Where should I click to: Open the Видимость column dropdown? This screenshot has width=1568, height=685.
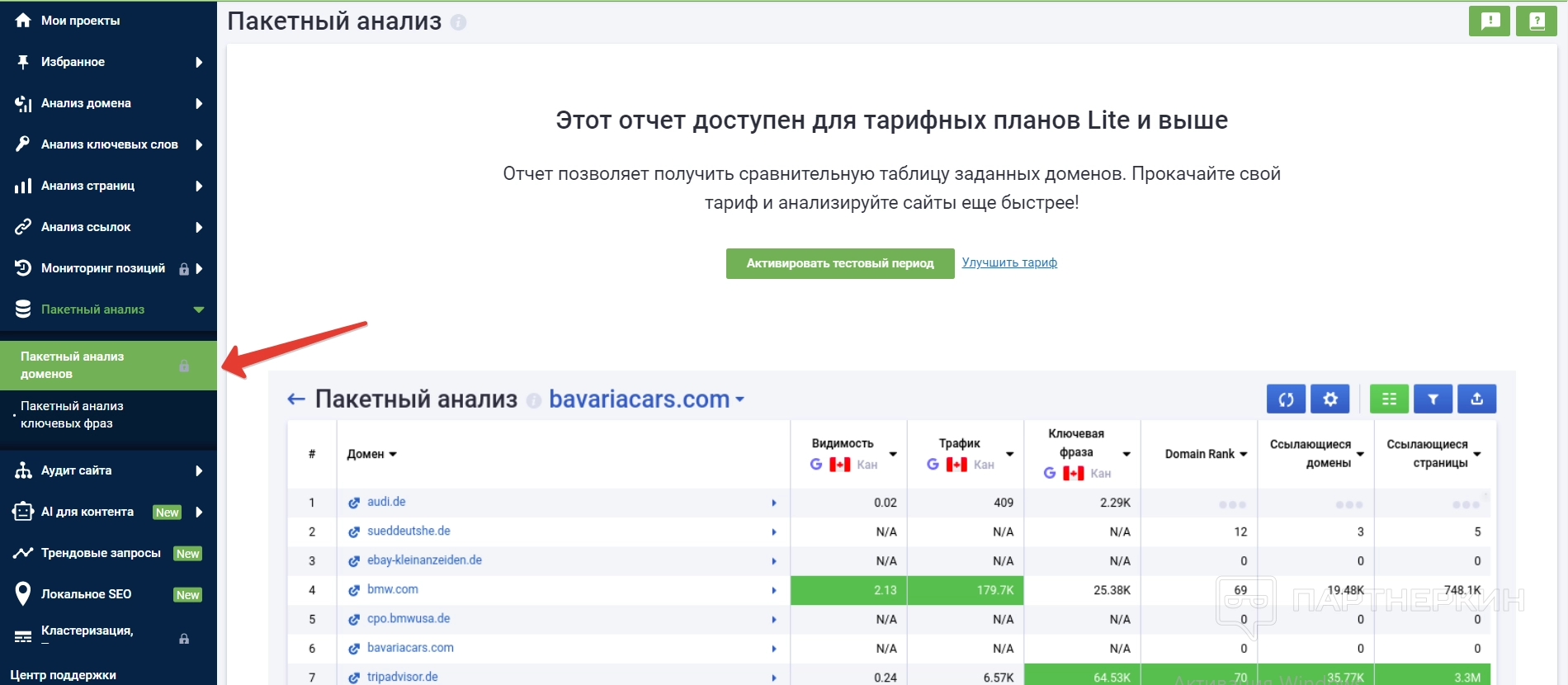click(x=893, y=454)
